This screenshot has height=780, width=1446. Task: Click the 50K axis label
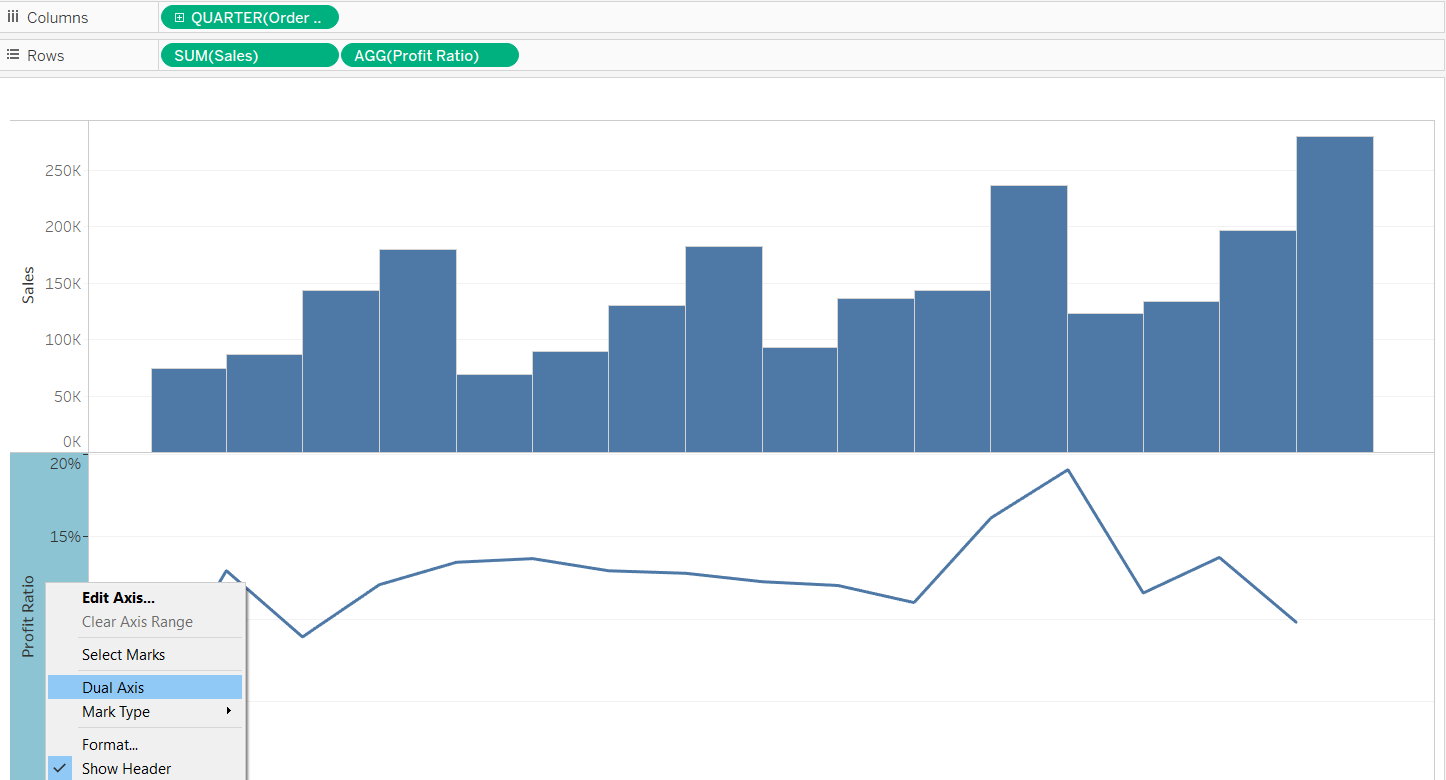[x=67, y=397]
